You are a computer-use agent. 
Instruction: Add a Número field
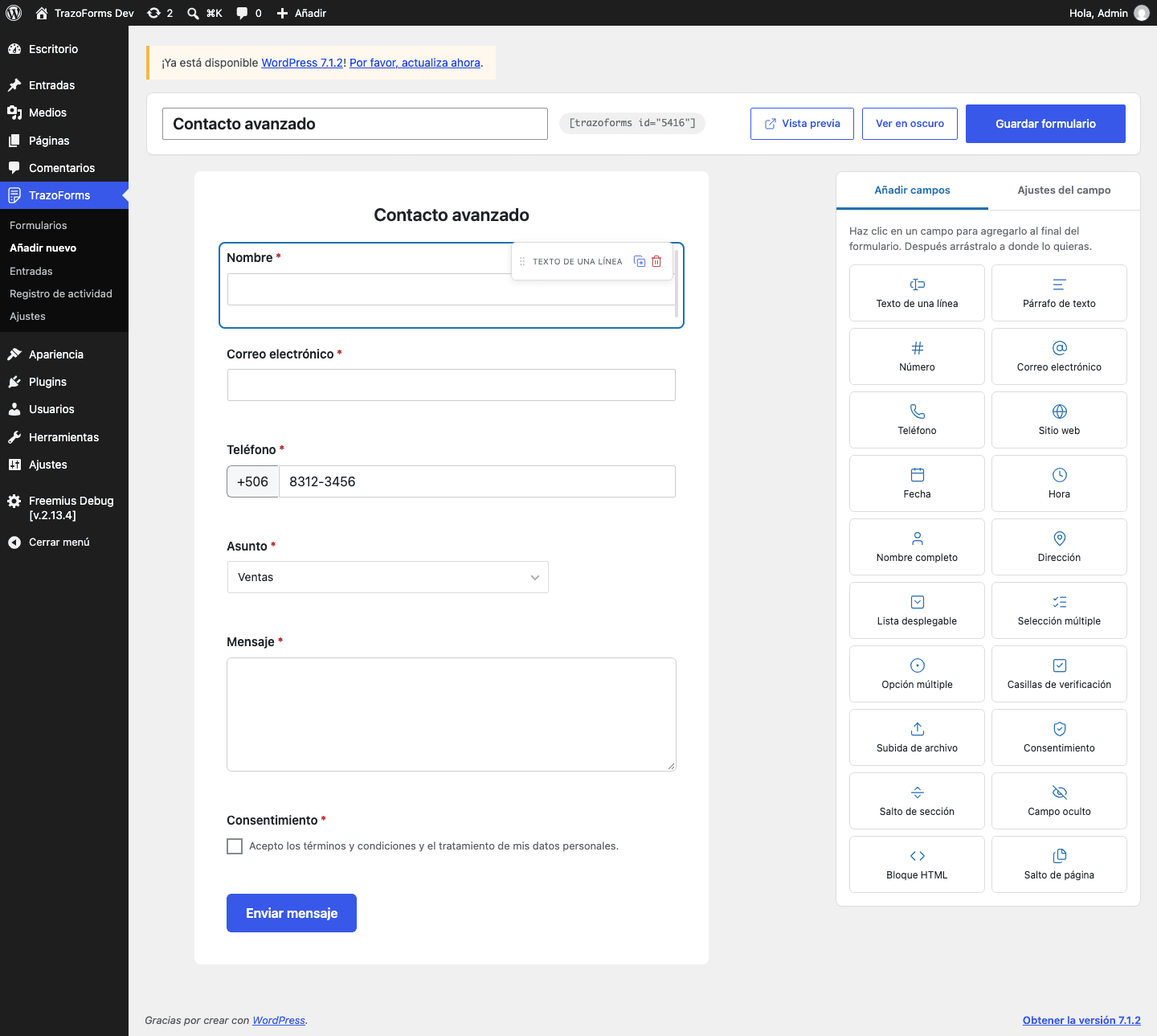point(917,357)
